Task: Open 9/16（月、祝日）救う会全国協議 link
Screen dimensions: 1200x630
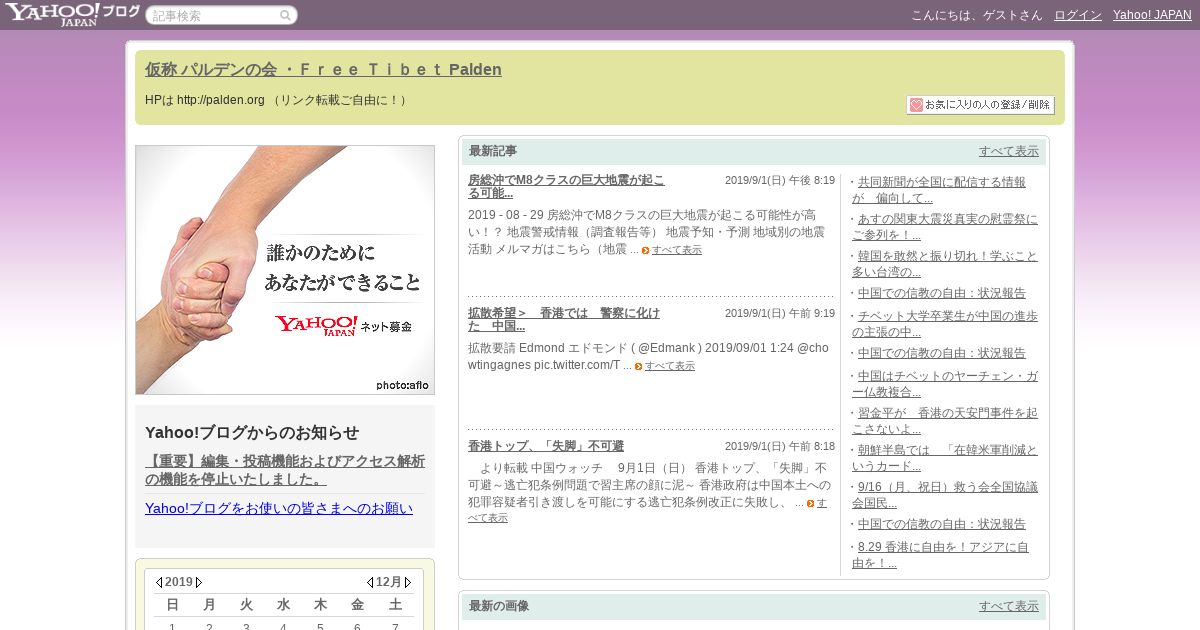Action: coord(946,495)
